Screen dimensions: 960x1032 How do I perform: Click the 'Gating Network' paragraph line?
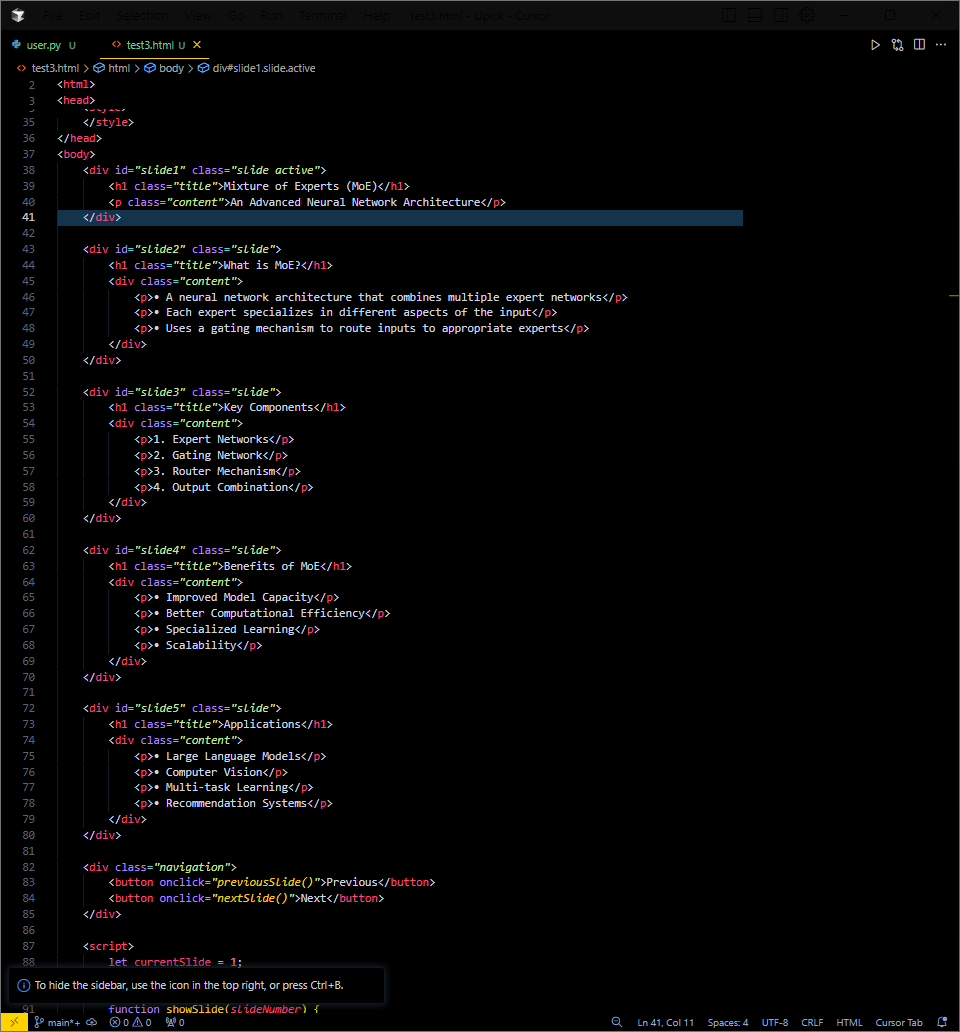click(x=211, y=455)
